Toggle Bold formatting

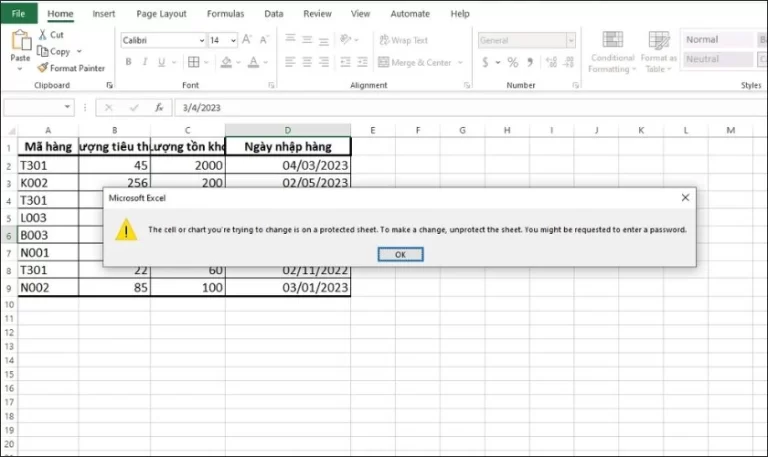tap(128, 62)
